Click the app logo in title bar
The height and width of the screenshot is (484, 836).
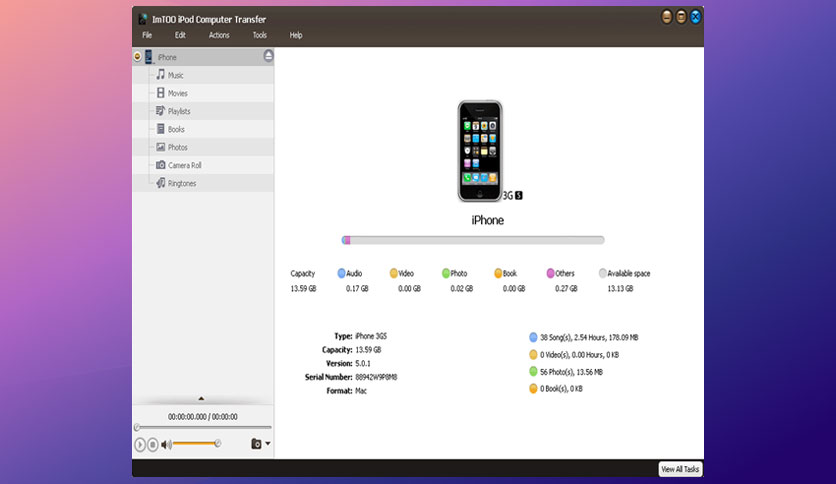click(x=143, y=19)
